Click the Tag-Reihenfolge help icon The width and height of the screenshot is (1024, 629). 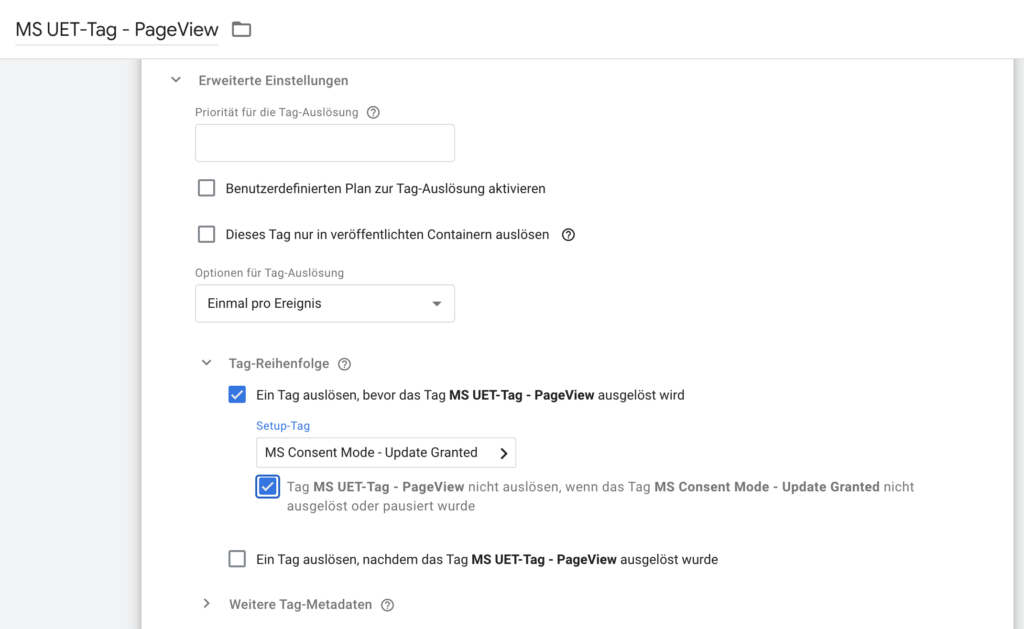point(344,364)
